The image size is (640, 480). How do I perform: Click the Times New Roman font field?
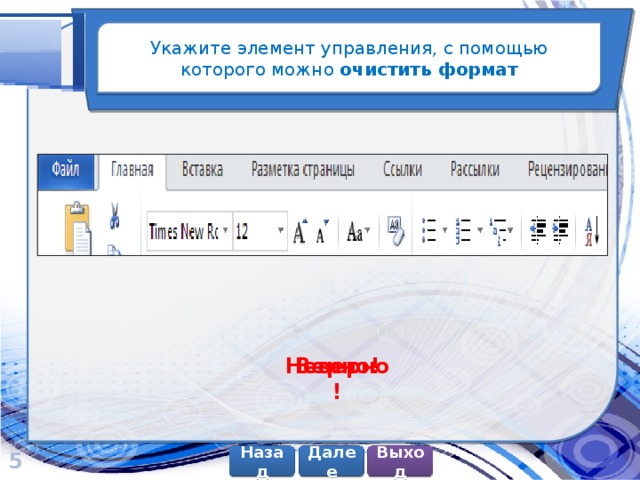pyautogui.click(x=190, y=231)
